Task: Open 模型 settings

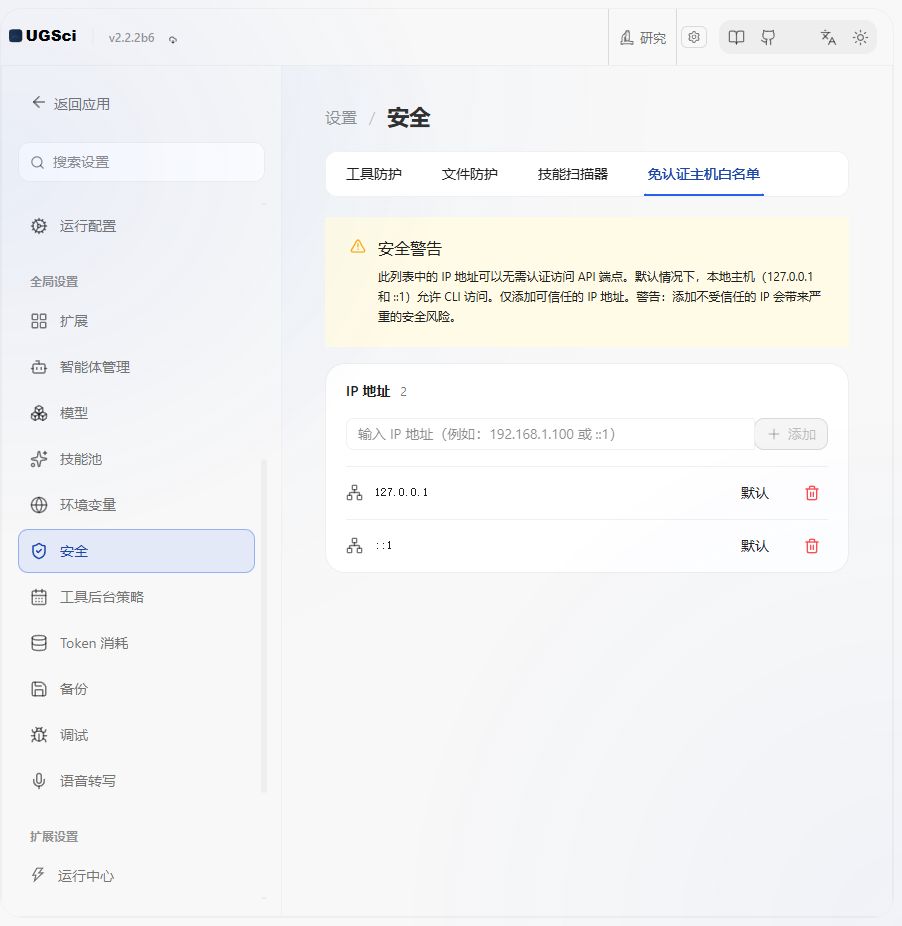Action: pos(136,413)
